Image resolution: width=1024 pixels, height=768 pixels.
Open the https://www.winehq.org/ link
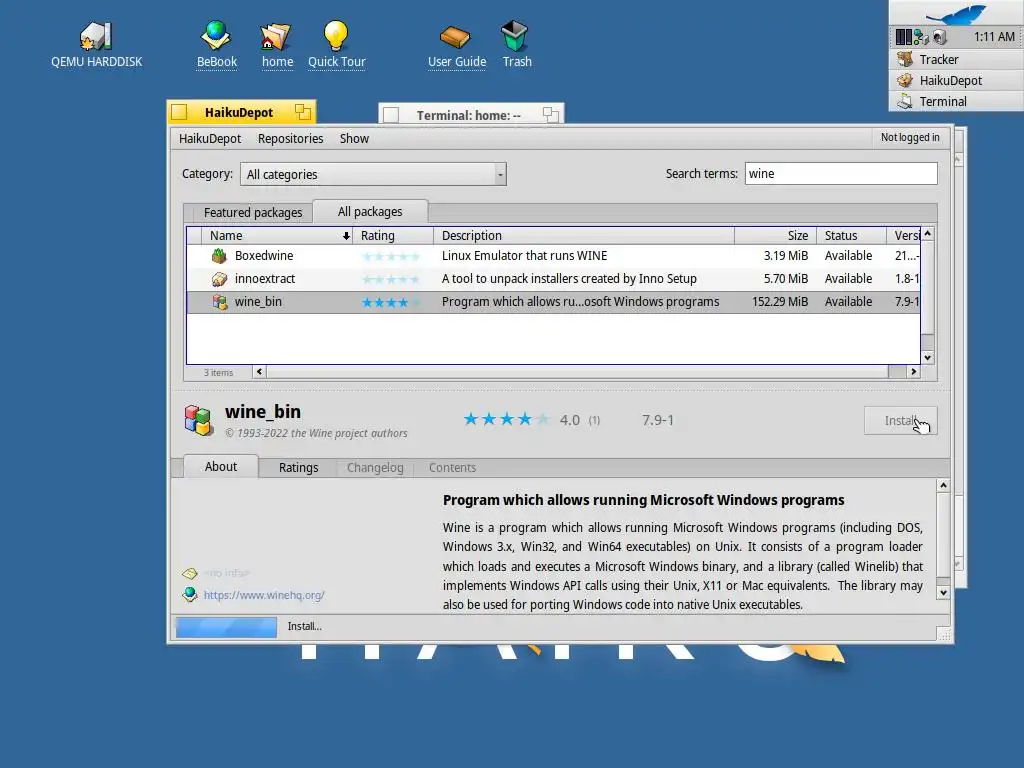point(264,595)
